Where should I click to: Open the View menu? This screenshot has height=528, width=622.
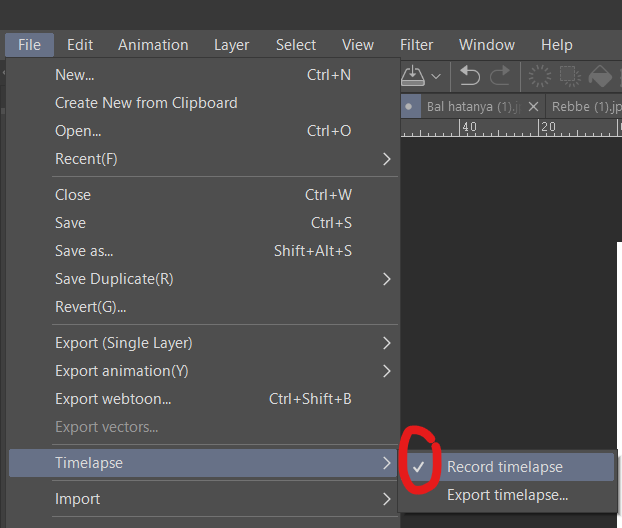point(358,45)
